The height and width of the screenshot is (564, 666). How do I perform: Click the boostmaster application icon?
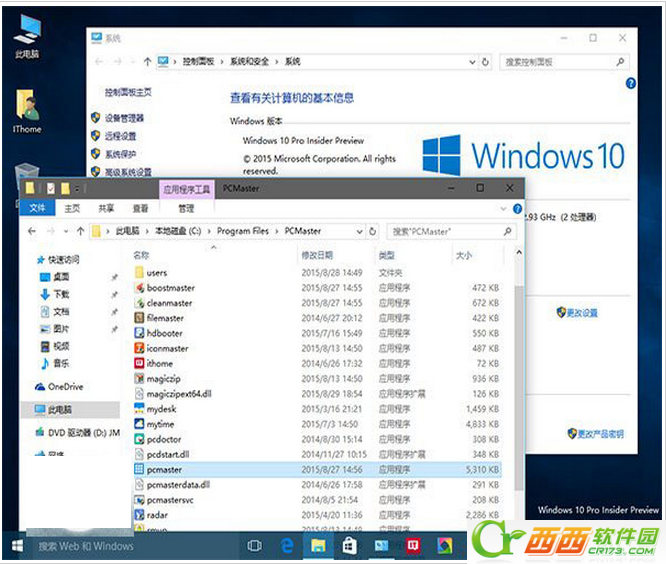tap(139, 288)
